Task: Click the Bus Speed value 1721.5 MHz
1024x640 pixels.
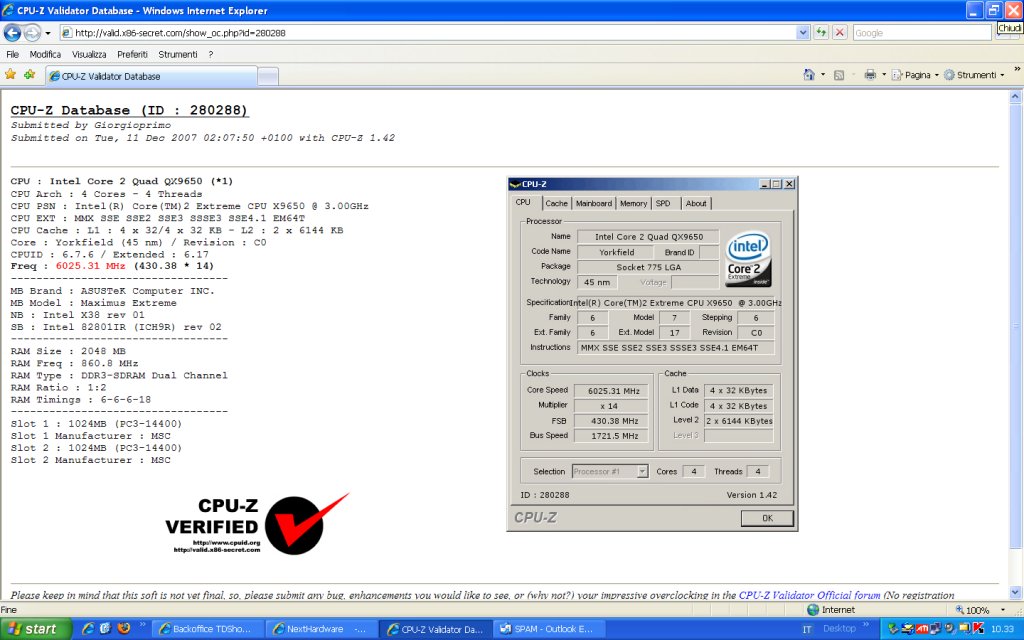Action: [613, 436]
